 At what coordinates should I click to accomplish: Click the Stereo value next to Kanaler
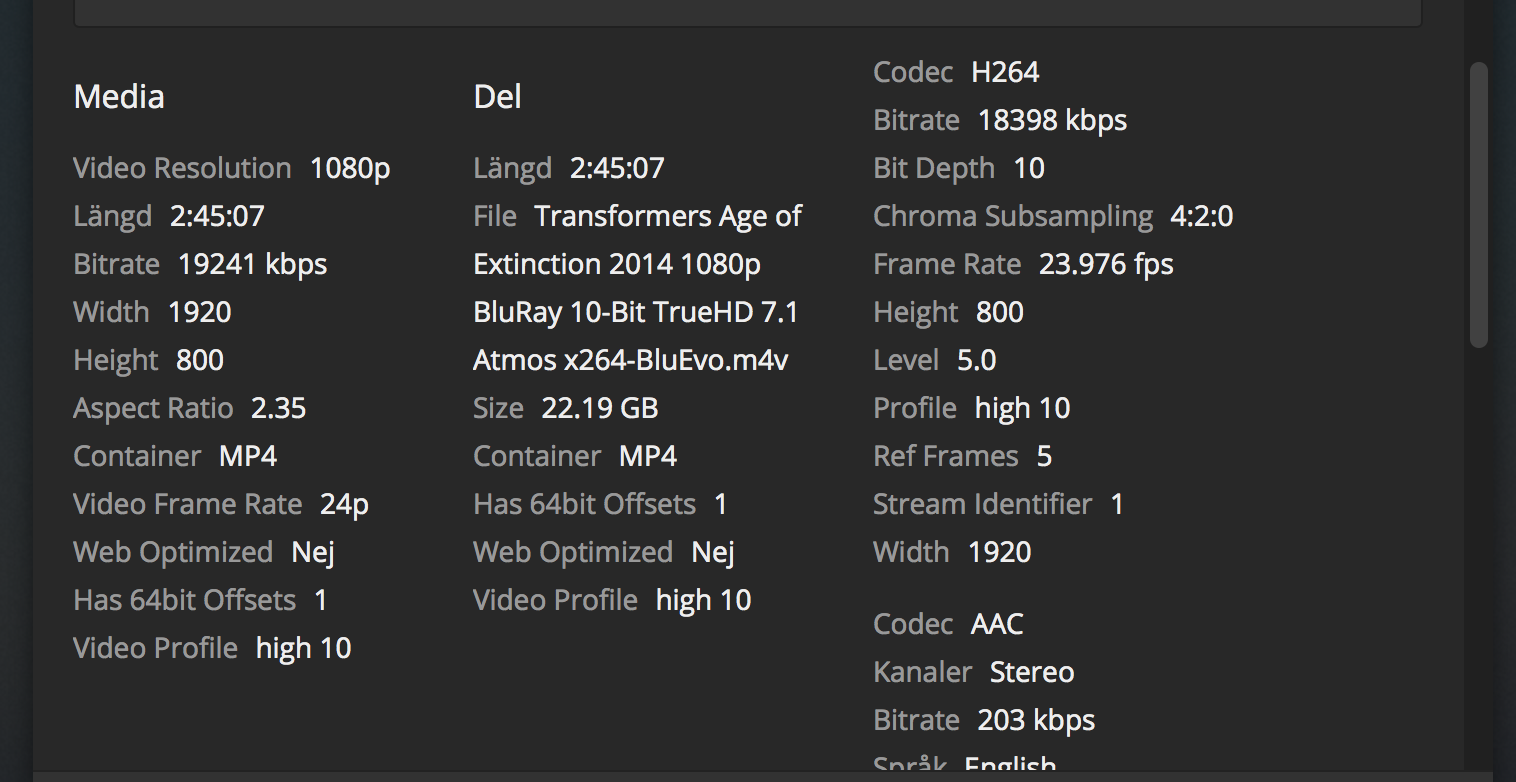(x=1032, y=672)
